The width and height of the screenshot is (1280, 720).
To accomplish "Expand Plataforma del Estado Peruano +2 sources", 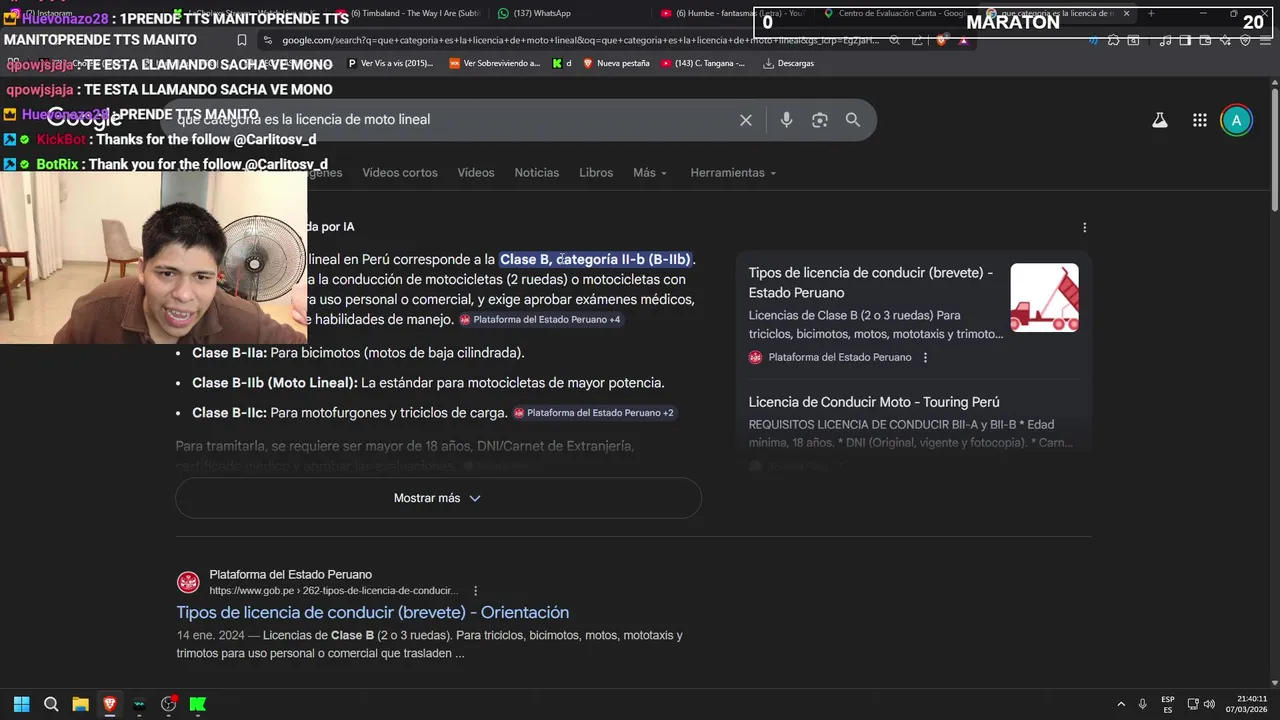I will point(594,413).
